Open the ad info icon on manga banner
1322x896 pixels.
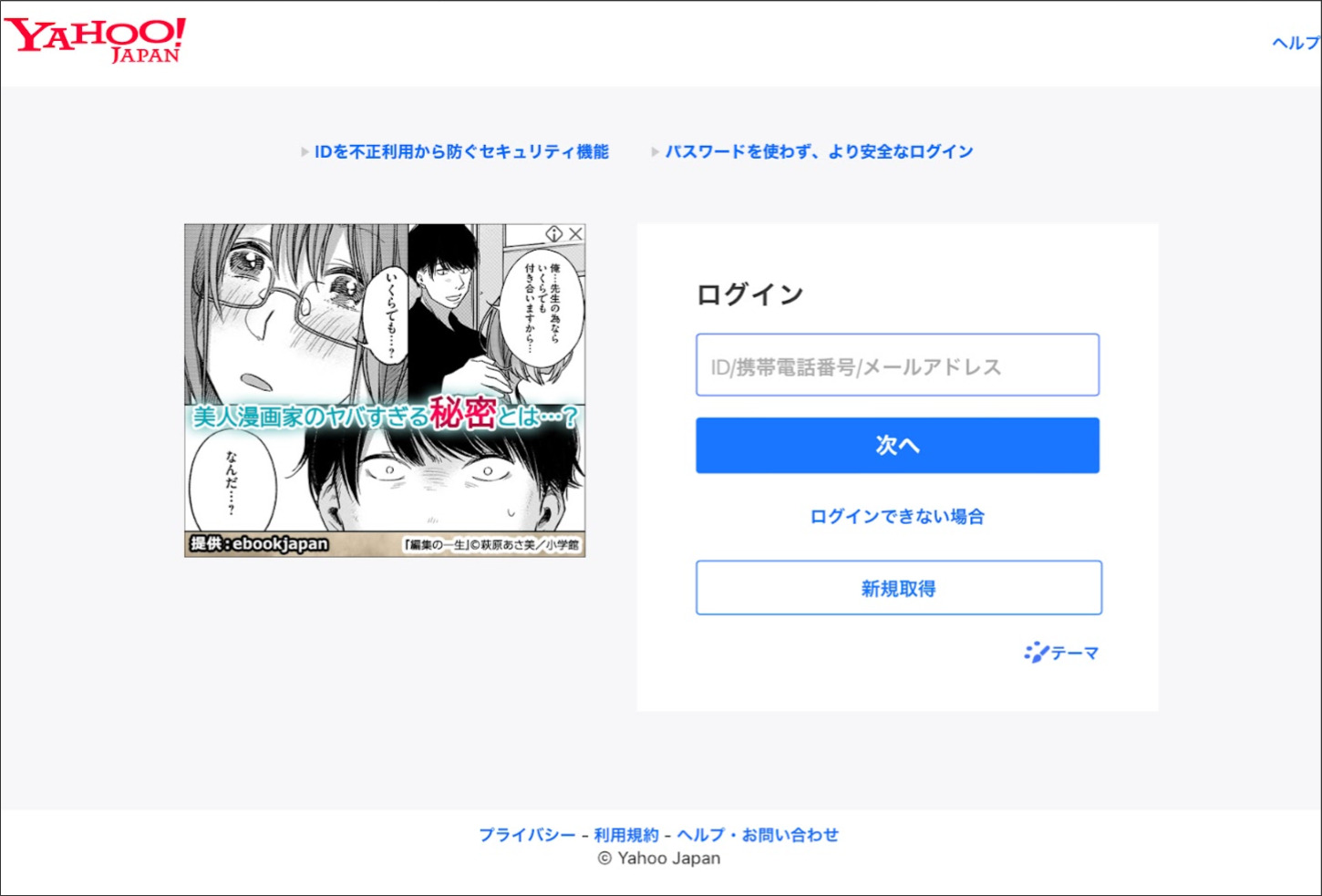click(x=553, y=234)
